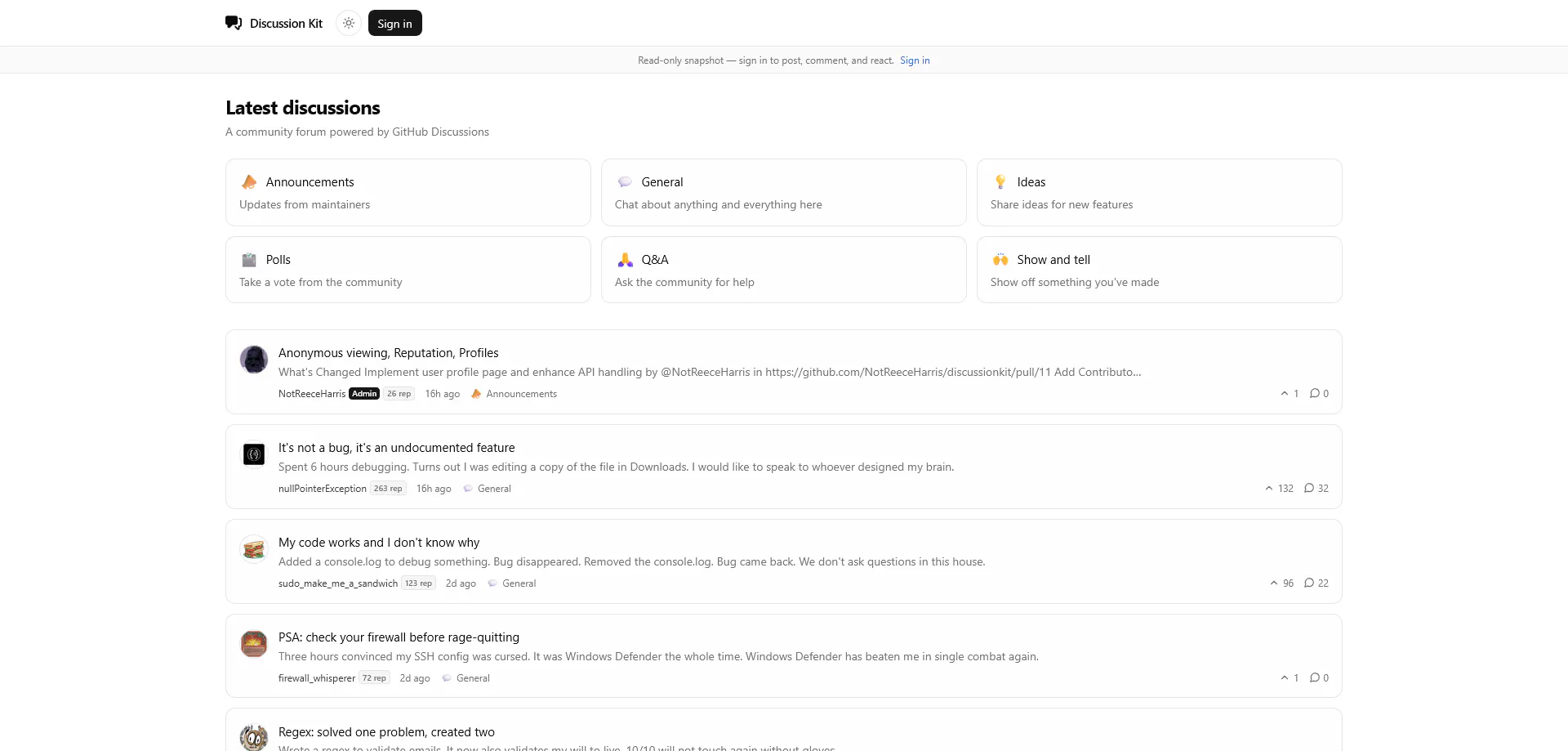Screen dimensions: 1568x751
Task: Click General tag on undocumented feature post
Action: 487,489
